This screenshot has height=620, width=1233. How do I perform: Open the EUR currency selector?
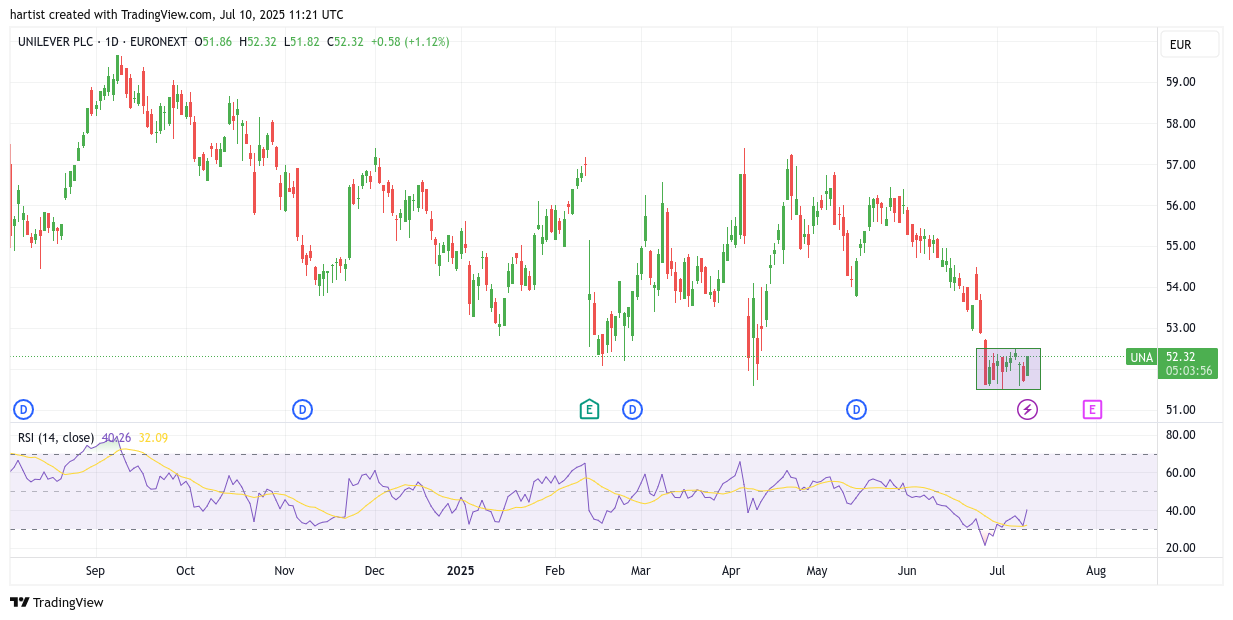(1189, 44)
